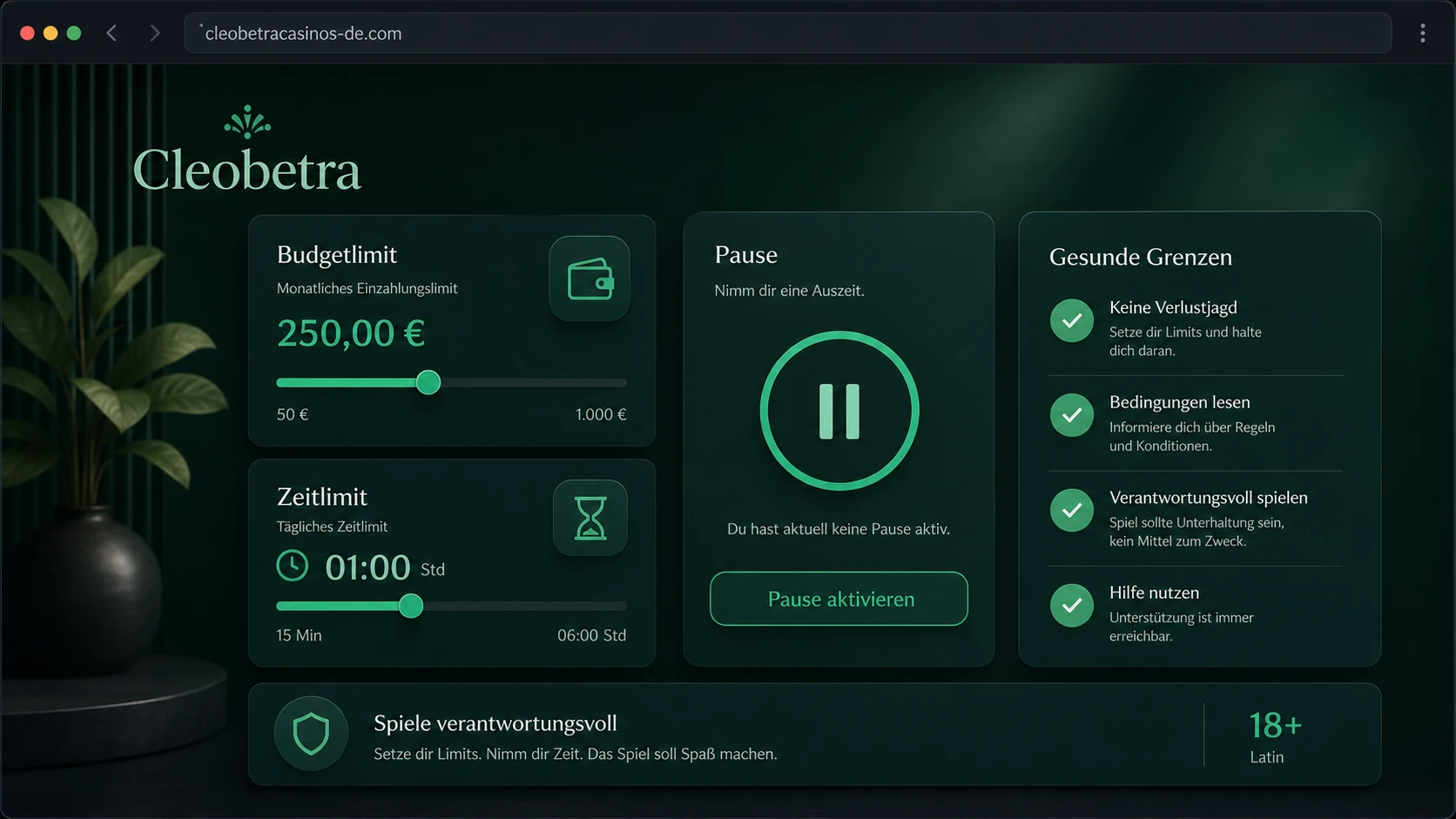Open the browser three-dot menu

[x=1423, y=33]
